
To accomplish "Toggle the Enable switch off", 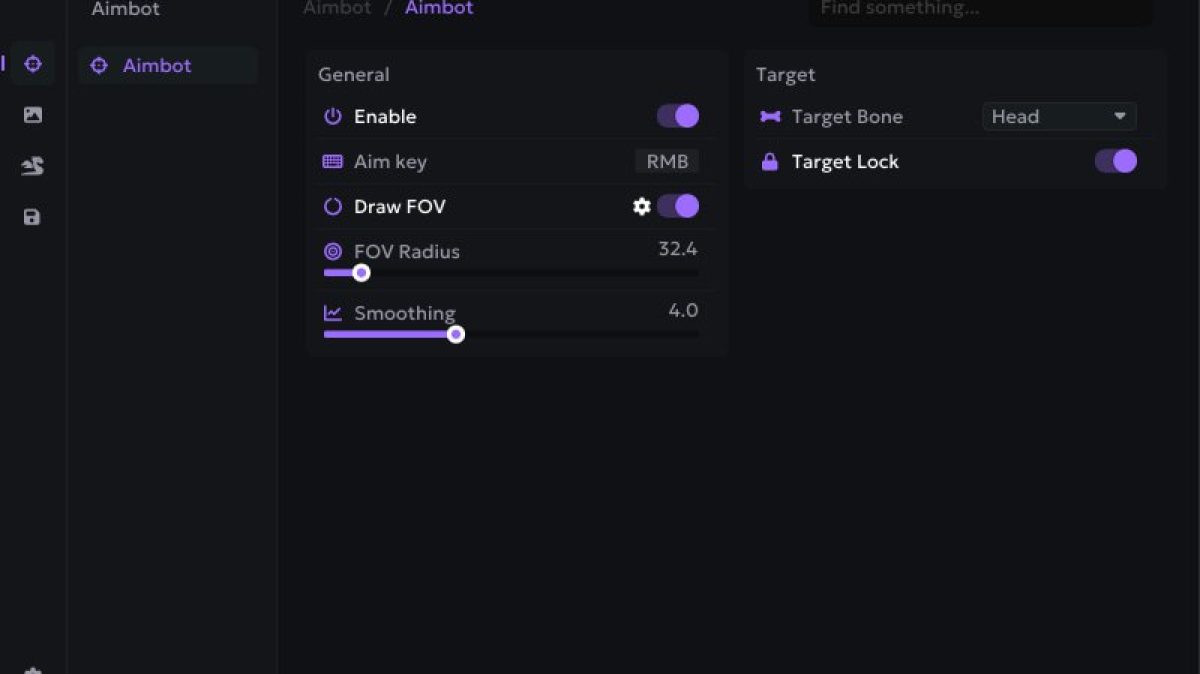I will [678, 116].
